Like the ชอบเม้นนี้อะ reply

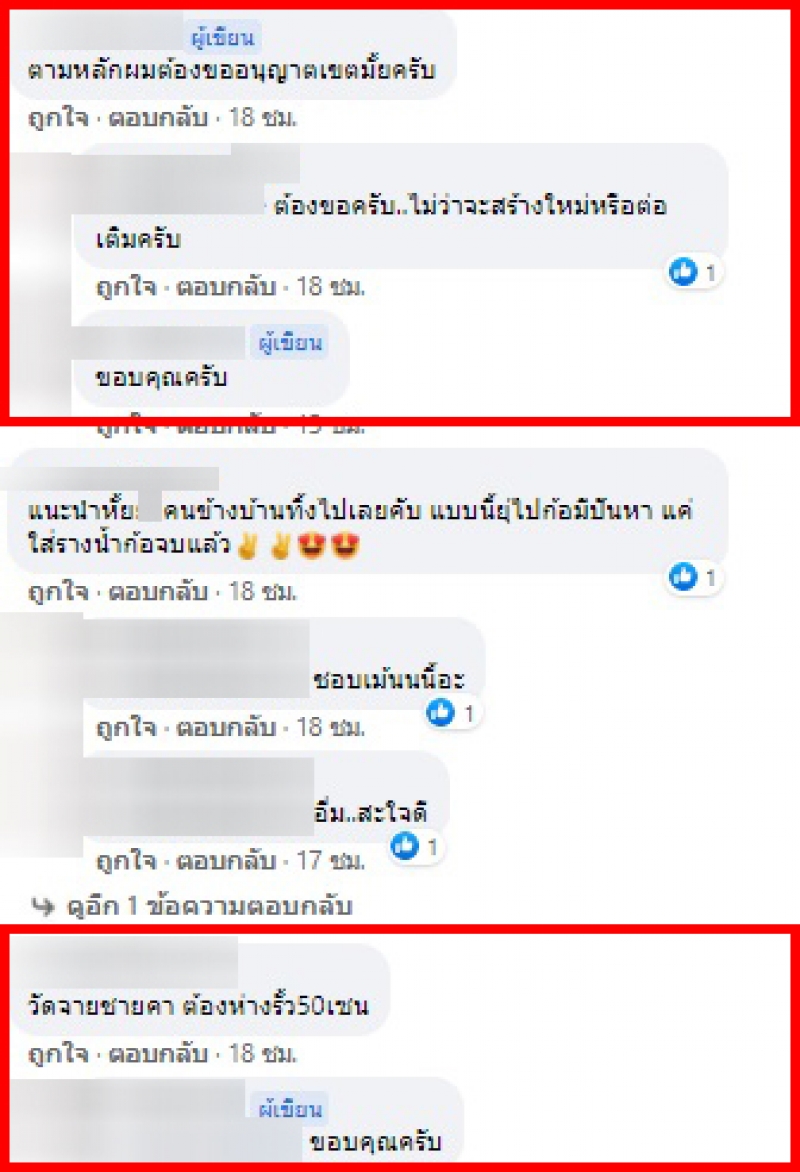(126, 727)
